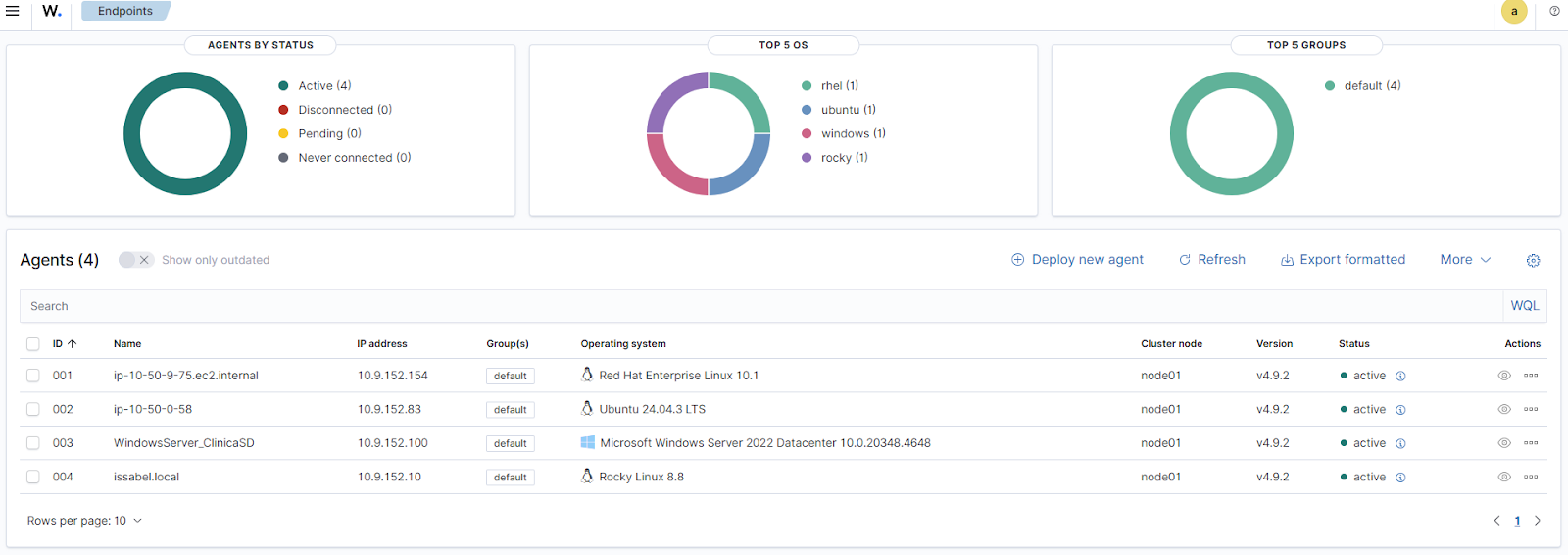Image resolution: width=1568 pixels, height=555 pixels.
Task: Expand the More dropdown menu
Action: (1465, 260)
